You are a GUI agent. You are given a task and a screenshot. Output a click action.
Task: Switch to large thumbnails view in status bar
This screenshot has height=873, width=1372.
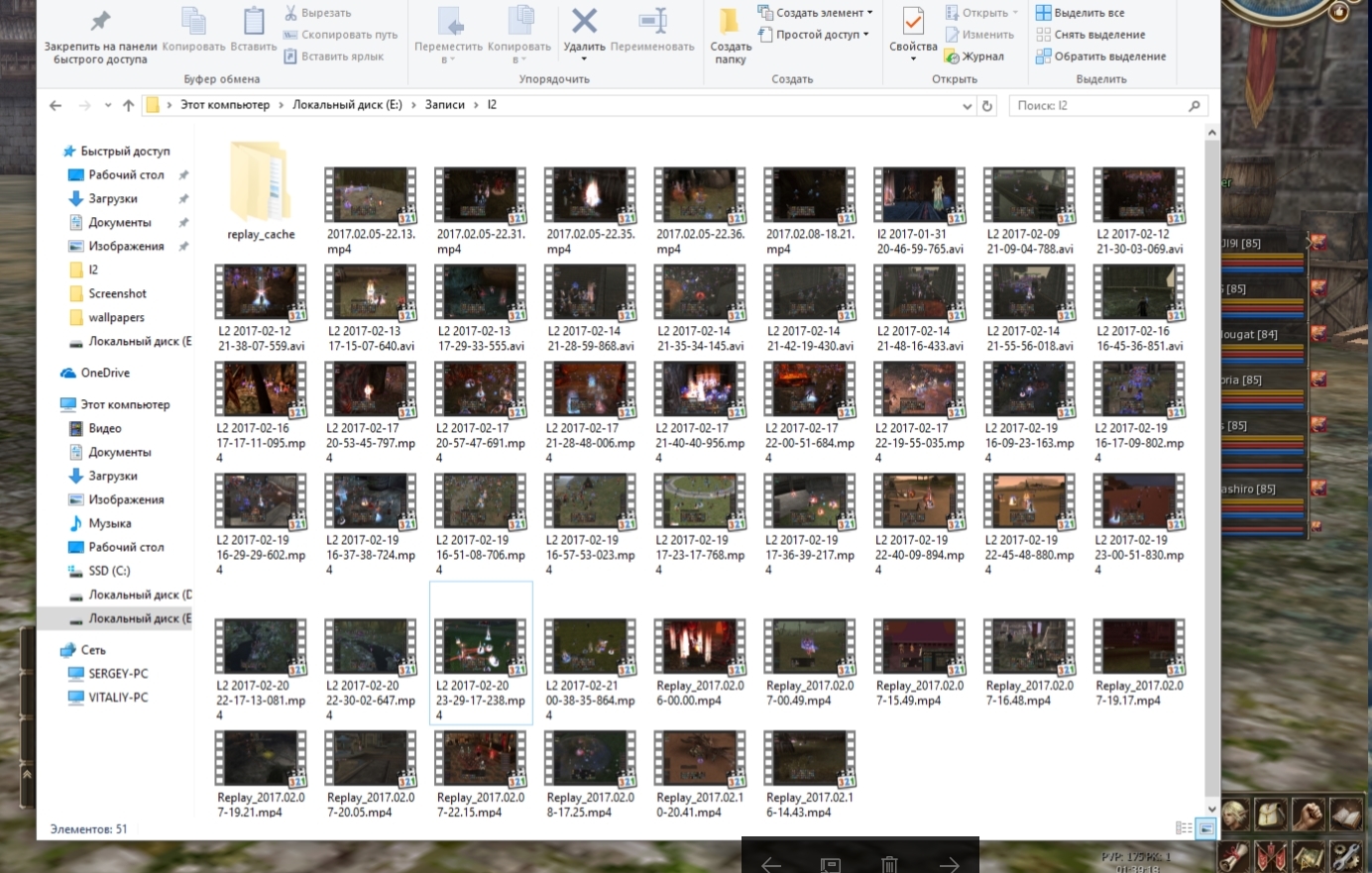(x=1205, y=828)
